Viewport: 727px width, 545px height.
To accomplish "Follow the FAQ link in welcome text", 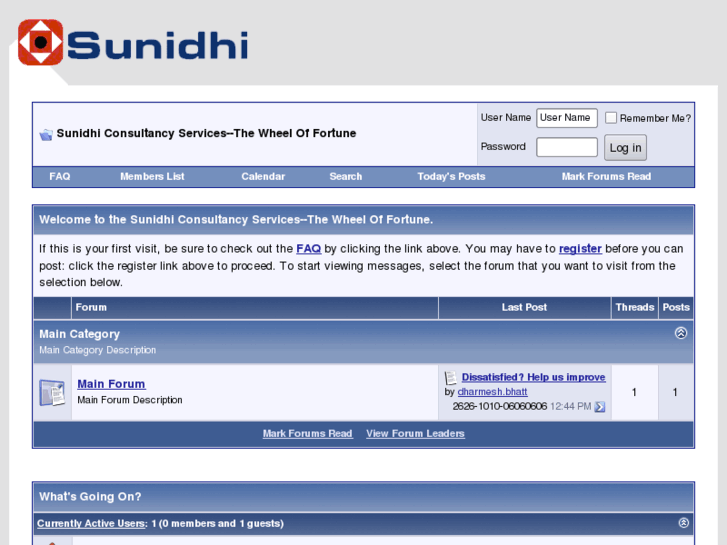I will (309, 249).
